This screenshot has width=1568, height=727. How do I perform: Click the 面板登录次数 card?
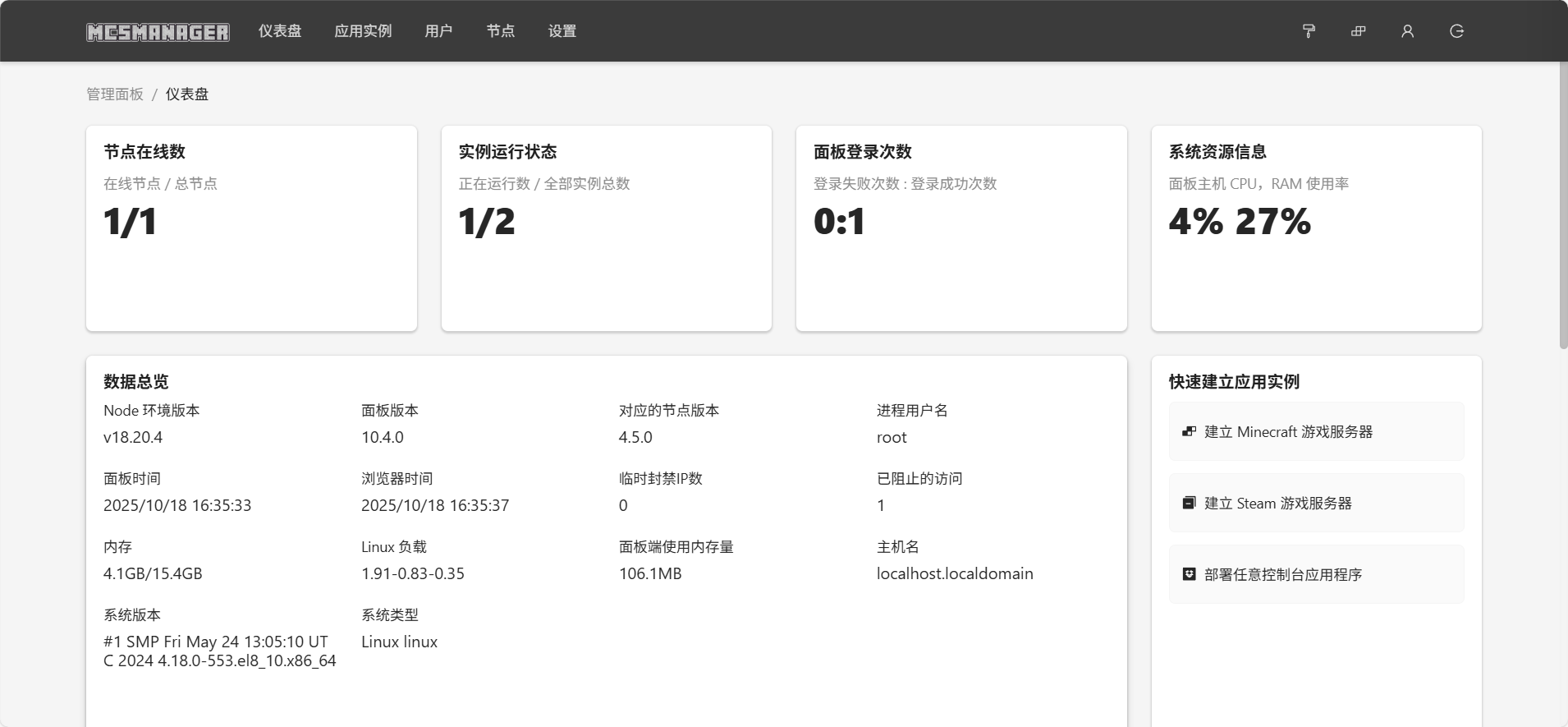961,228
